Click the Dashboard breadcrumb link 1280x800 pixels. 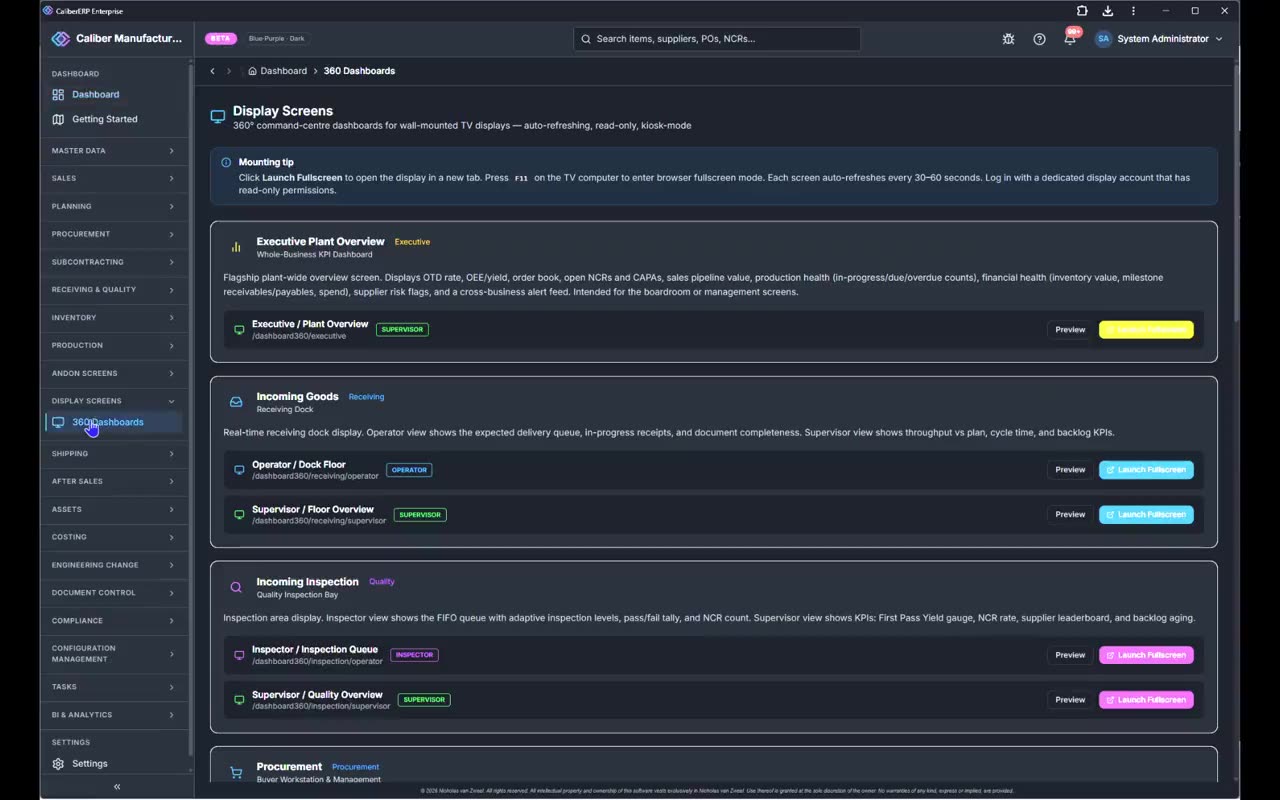283,71
